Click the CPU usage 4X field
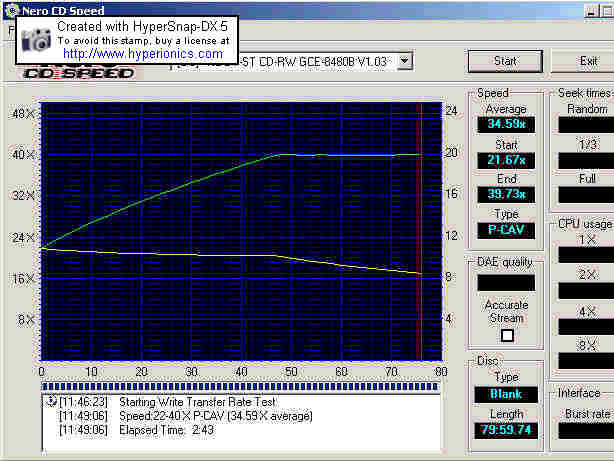Image resolution: width=614 pixels, height=461 pixels. pyautogui.click(x=586, y=326)
